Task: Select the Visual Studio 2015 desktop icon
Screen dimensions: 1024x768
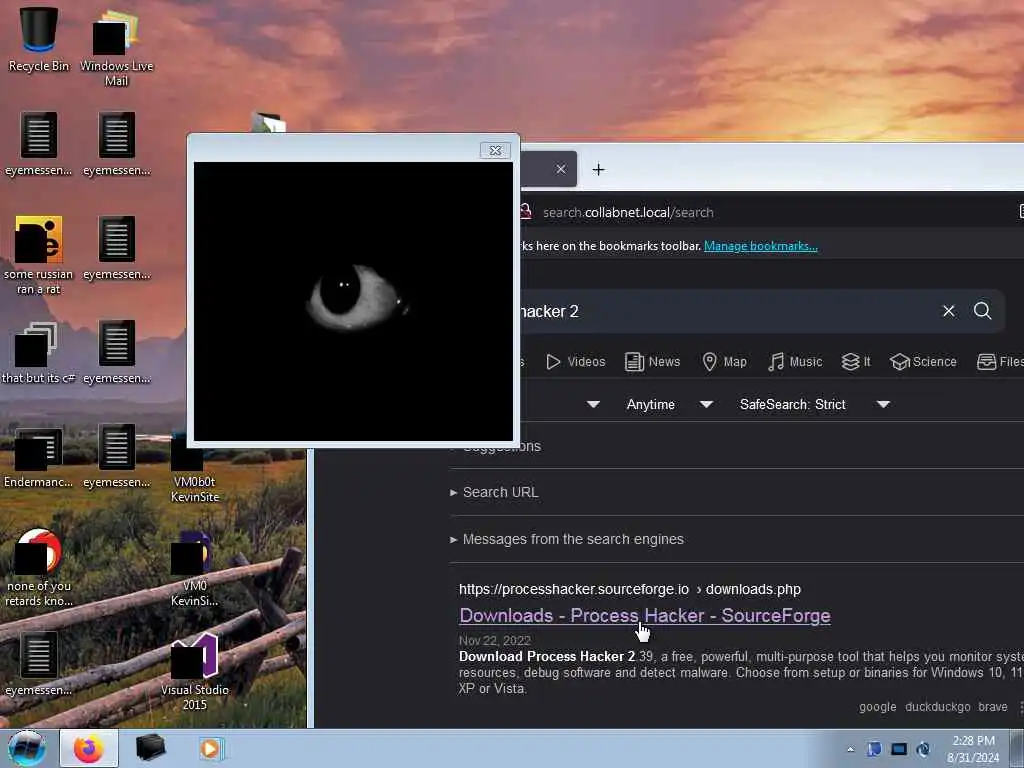Action: click(x=195, y=671)
